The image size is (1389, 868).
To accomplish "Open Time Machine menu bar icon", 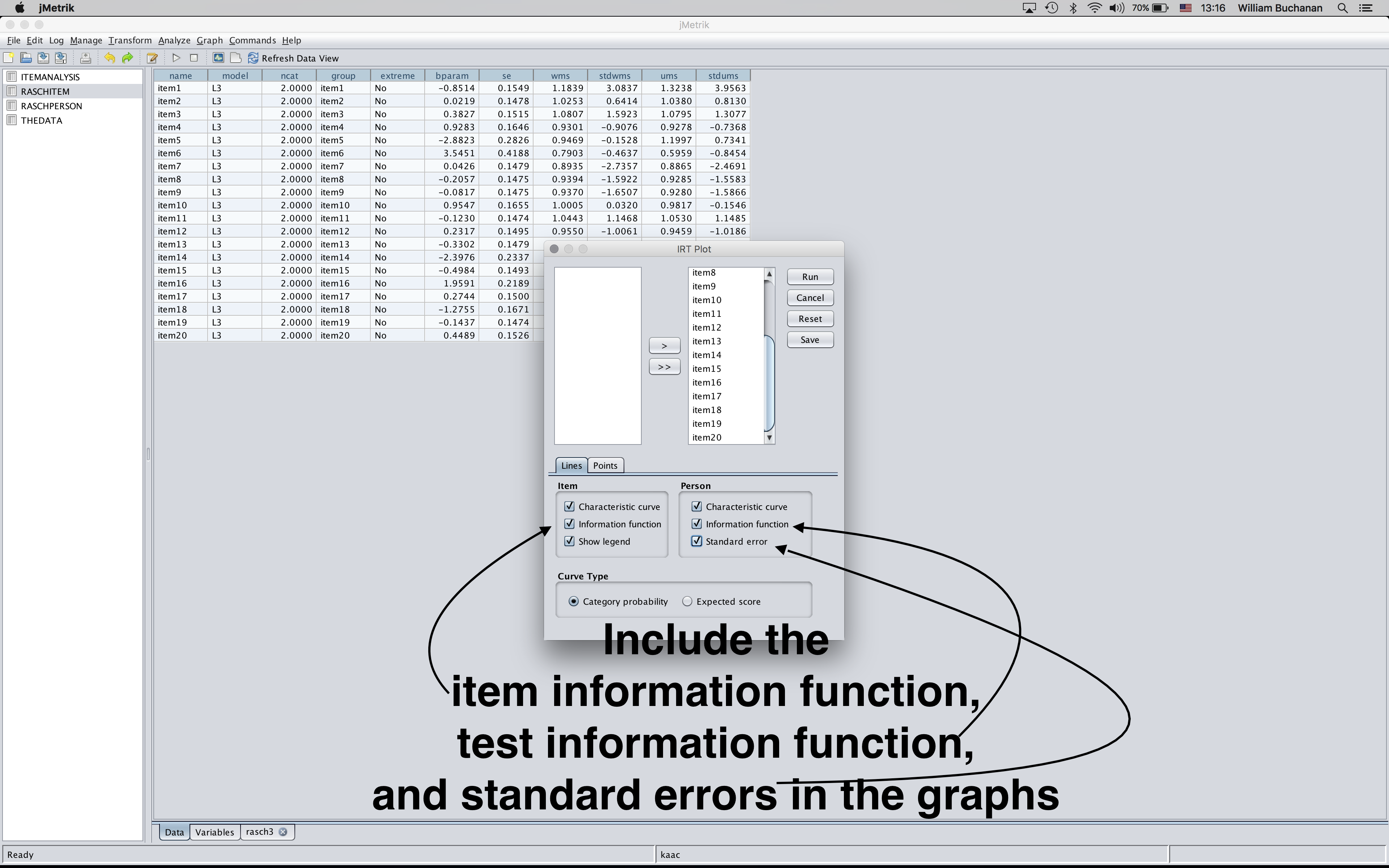I will 1052,8.
